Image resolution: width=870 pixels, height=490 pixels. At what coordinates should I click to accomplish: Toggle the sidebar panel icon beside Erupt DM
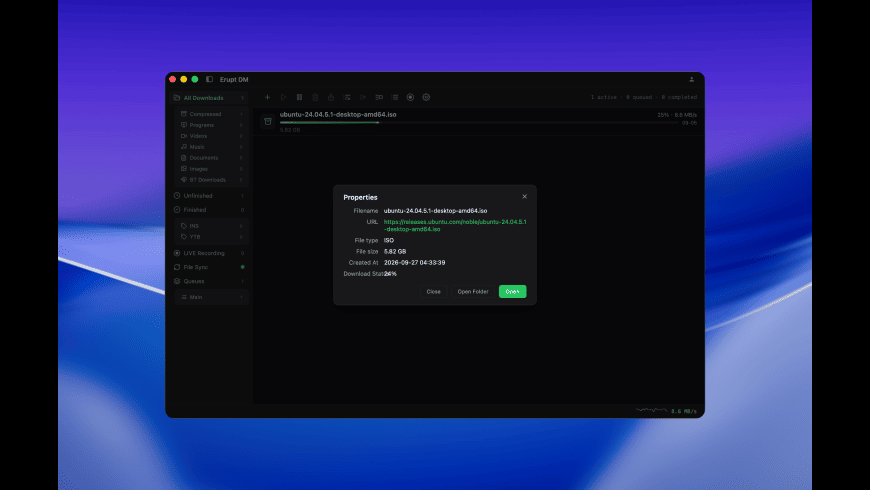click(209, 79)
